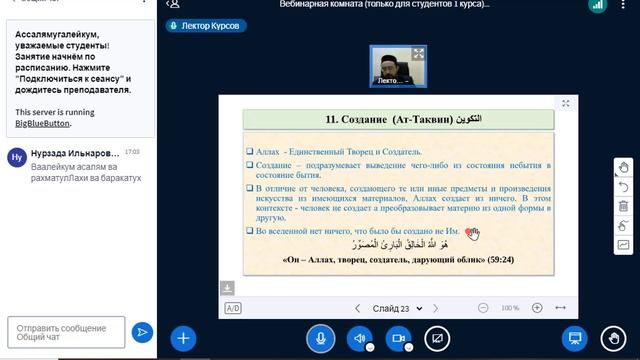The height and width of the screenshot is (360, 640).
Task: Undo the last whiteboard annotation
Action: point(623,187)
